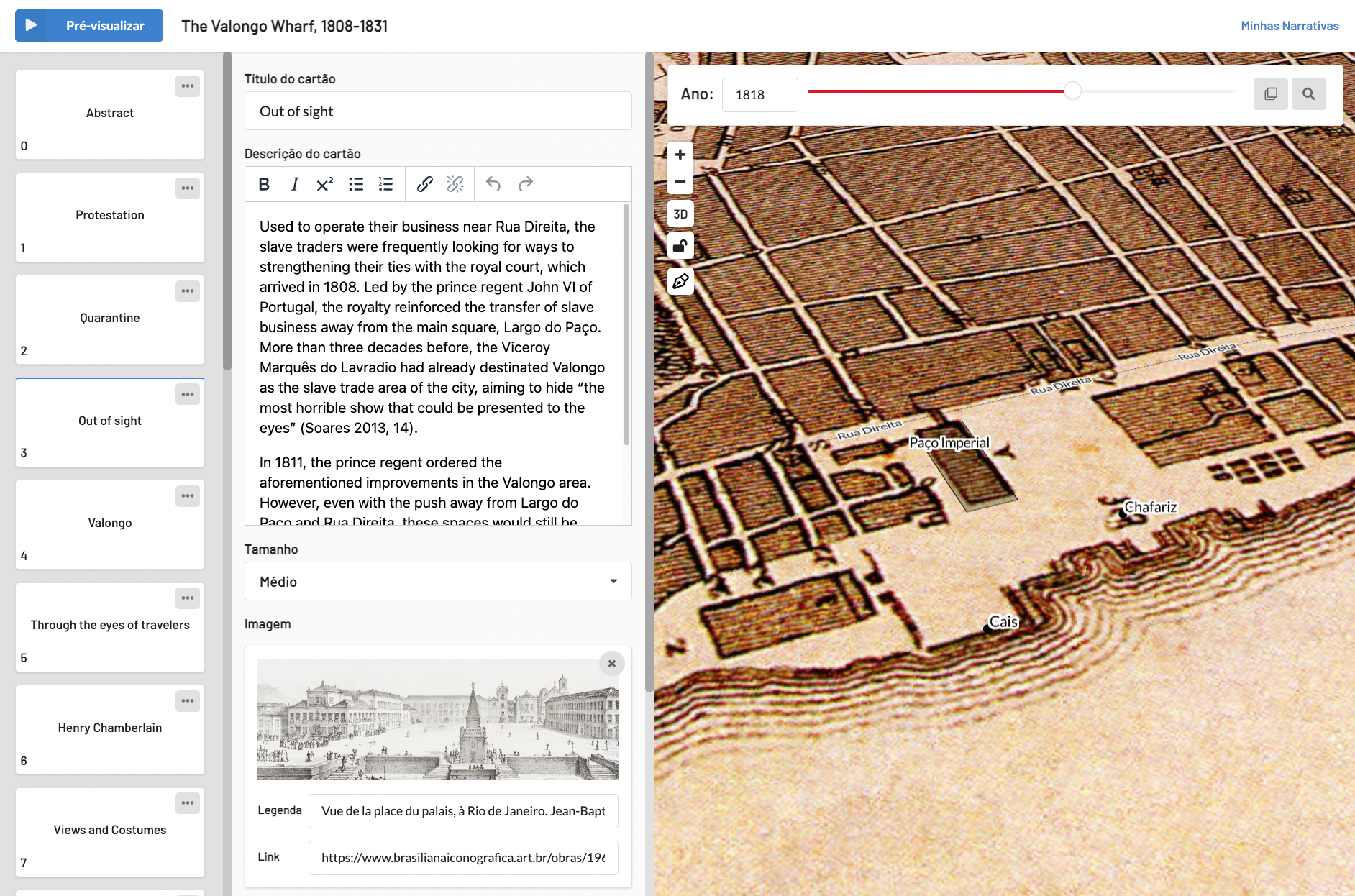Viewport: 1355px width, 896px height.
Task: Select the Abstract card
Action: point(110,114)
